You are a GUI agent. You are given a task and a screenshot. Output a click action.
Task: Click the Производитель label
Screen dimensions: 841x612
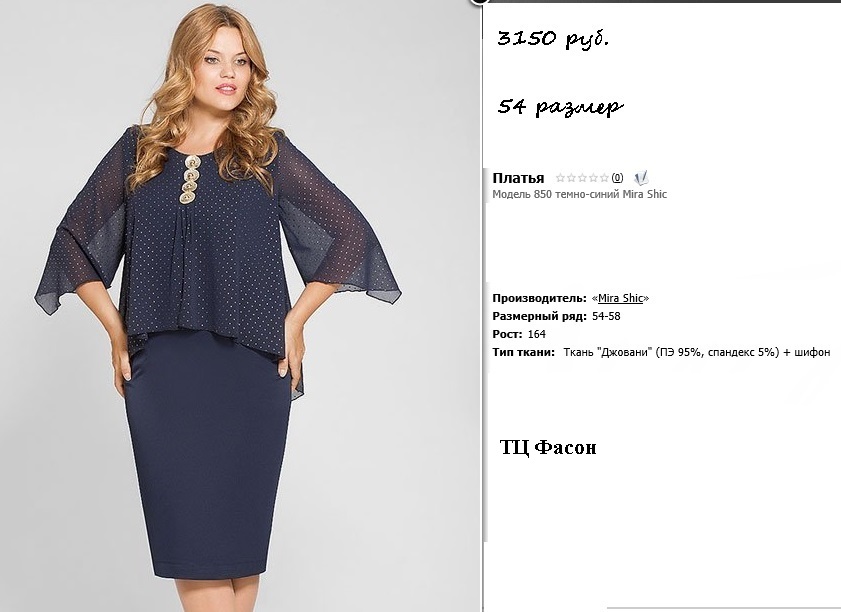coord(540,298)
